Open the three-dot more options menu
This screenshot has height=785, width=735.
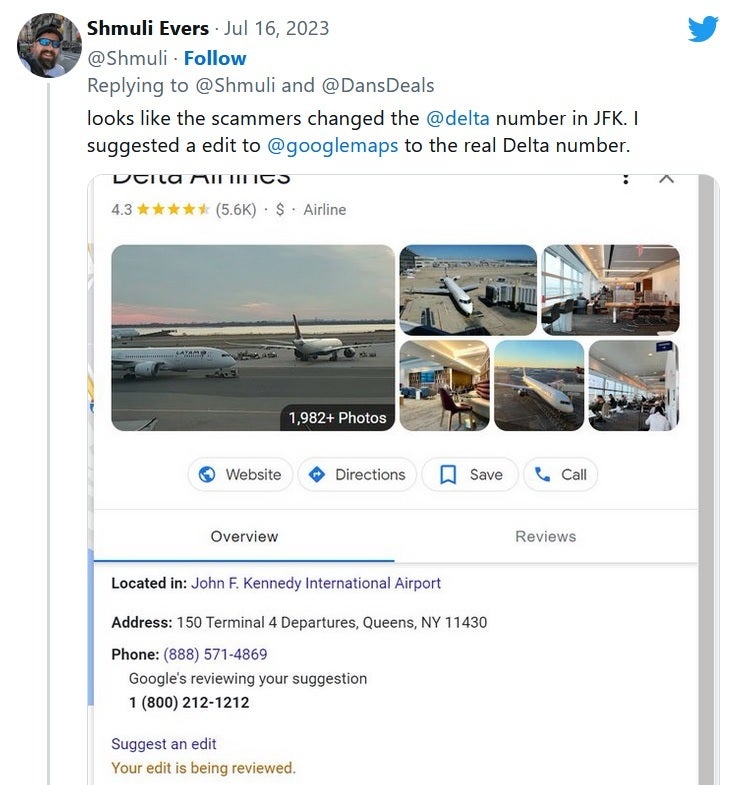point(625,179)
